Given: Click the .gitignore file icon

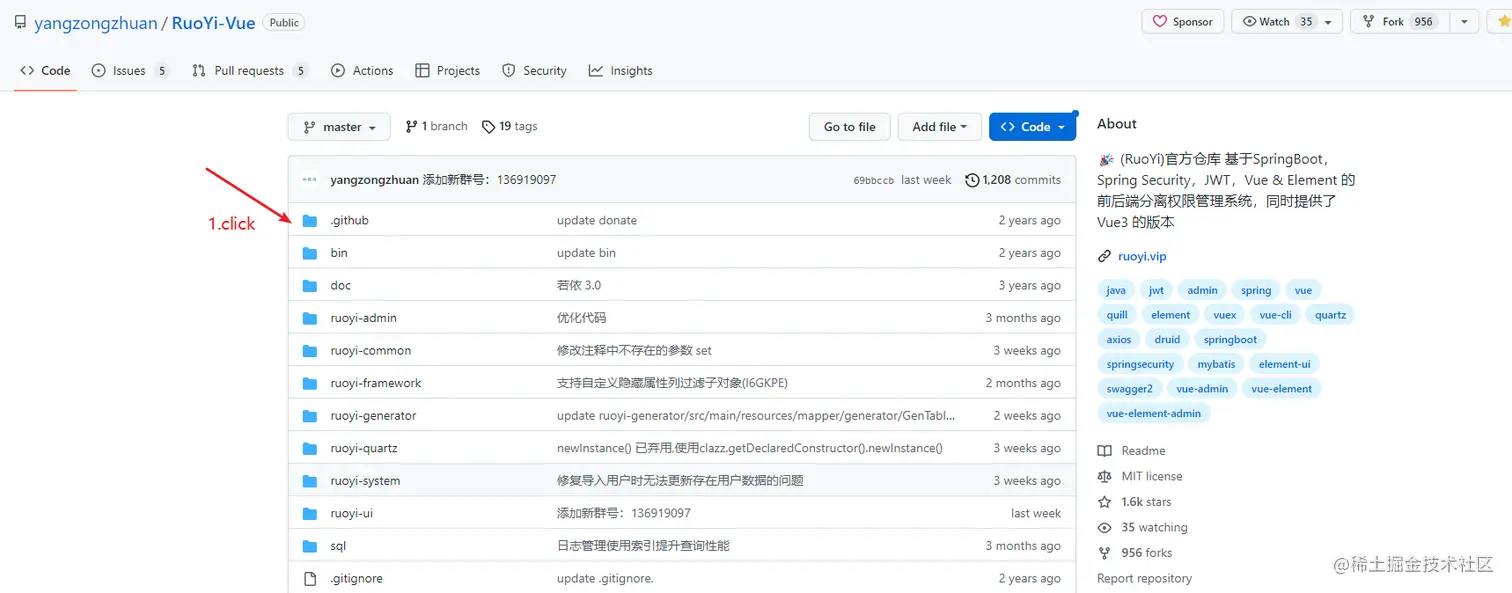Looking at the screenshot, I should pos(310,578).
